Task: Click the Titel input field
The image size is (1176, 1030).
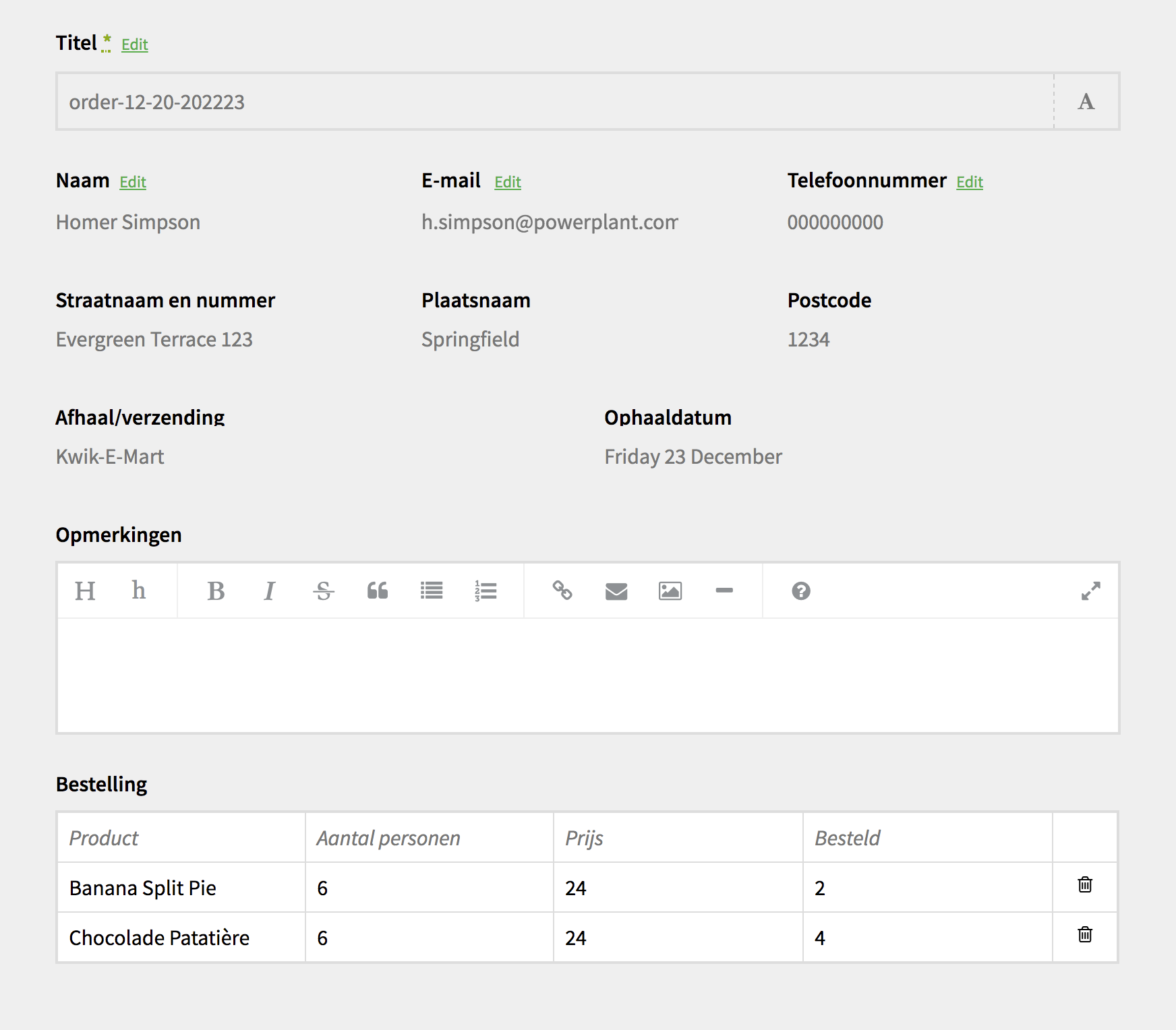Action: point(554,102)
